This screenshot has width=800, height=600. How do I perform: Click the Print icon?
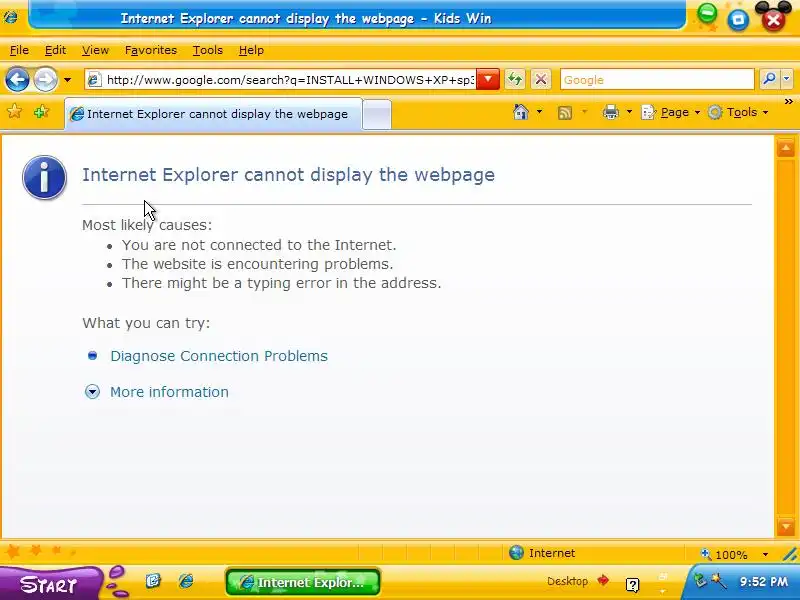click(x=611, y=112)
